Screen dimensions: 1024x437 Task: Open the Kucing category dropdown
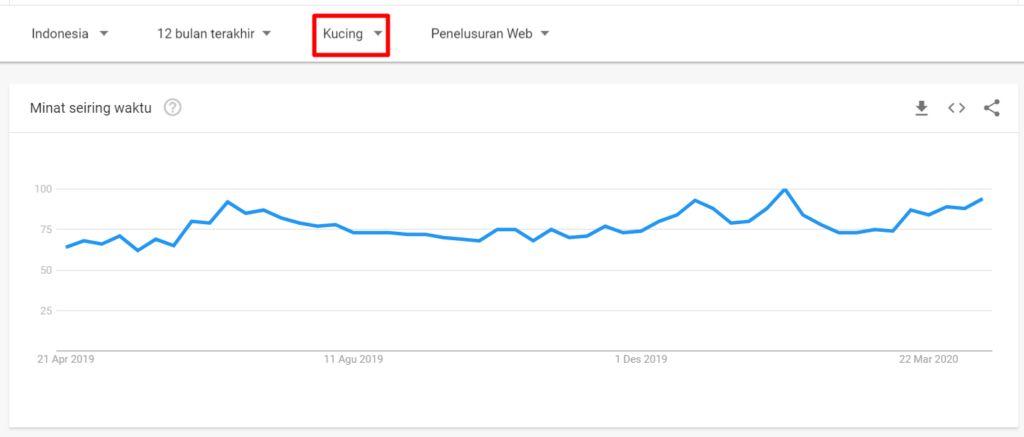343,34
